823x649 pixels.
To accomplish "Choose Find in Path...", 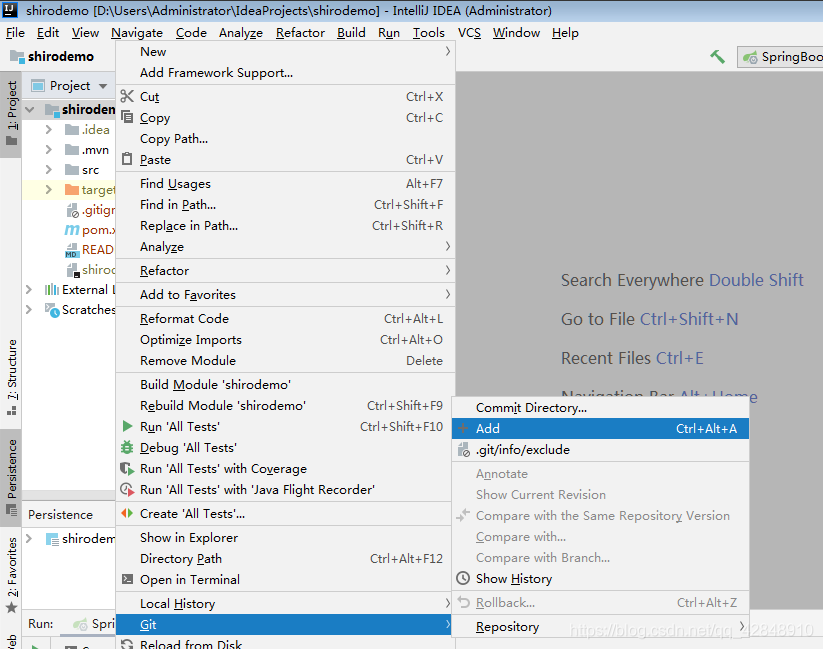I will pyautogui.click(x=285, y=204).
